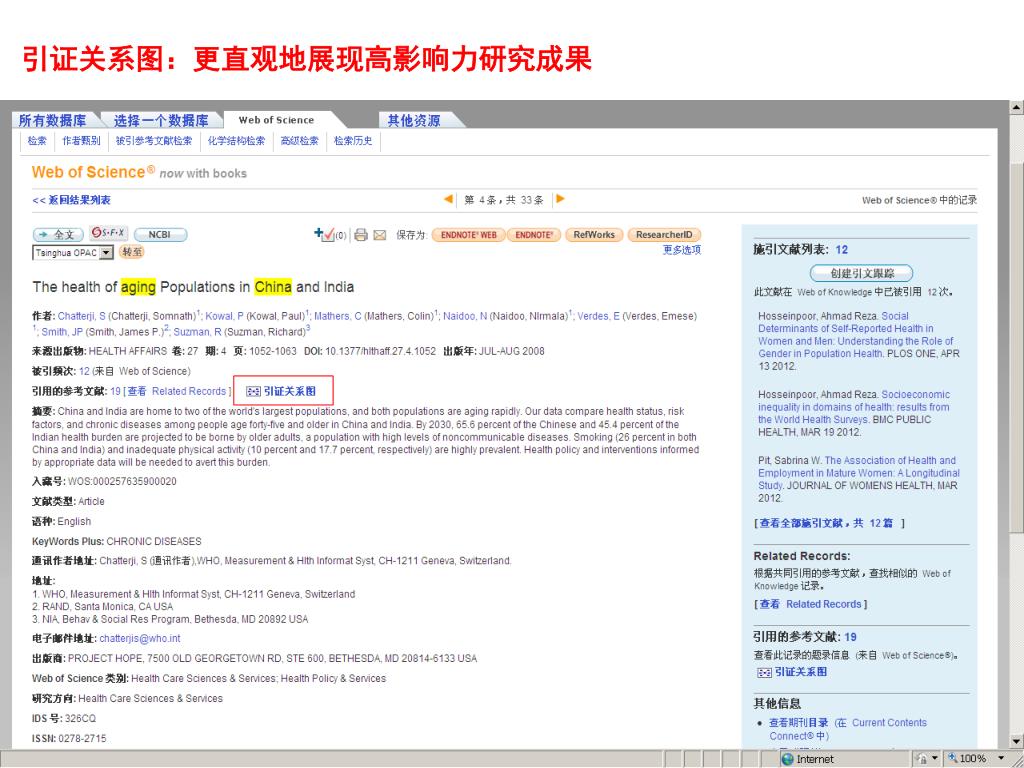Open author Naidoo, N link
Image resolution: width=1024 pixels, height=768 pixels.
coord(465,316)
